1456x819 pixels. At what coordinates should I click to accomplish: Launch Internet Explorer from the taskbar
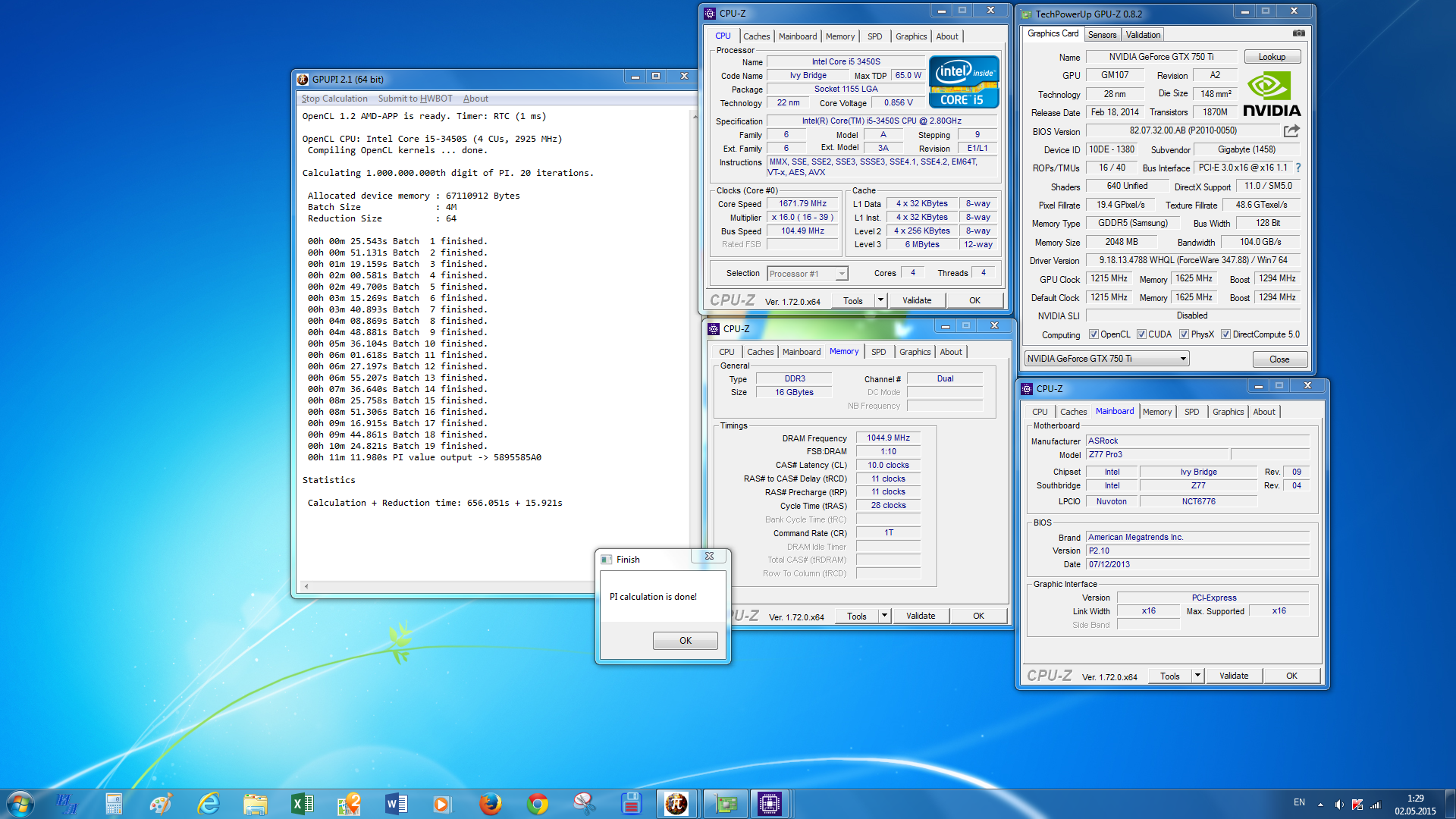(209, 804)
